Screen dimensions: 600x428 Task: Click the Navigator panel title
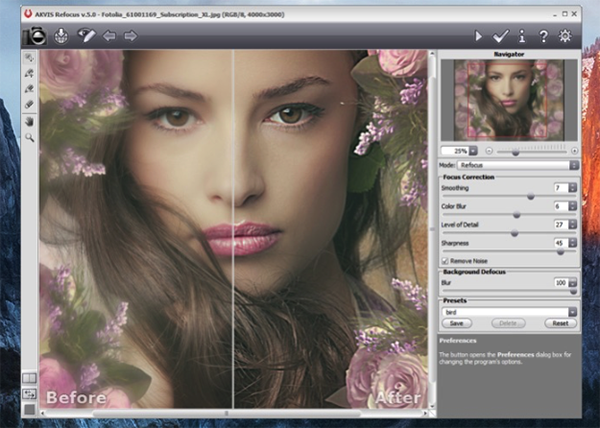tap(509, 54)
